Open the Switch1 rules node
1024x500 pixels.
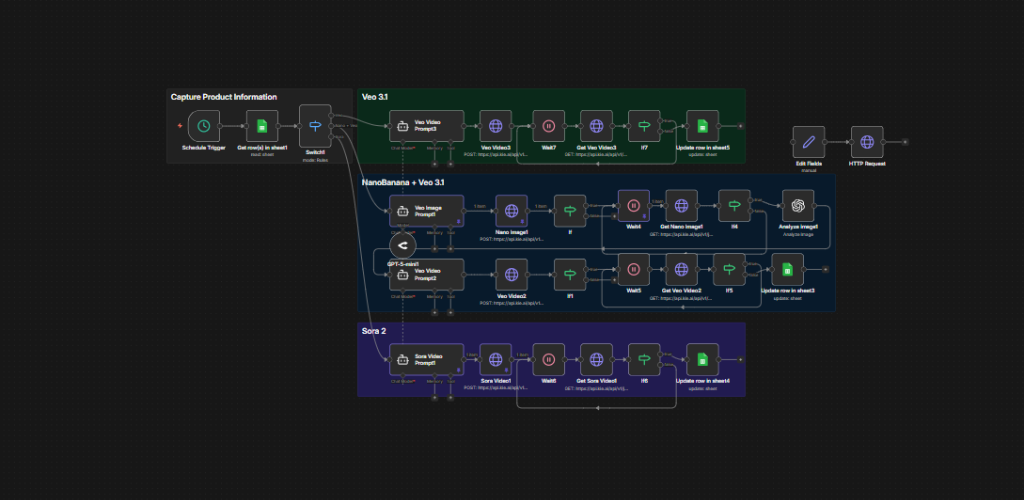(x=315, y=126)
